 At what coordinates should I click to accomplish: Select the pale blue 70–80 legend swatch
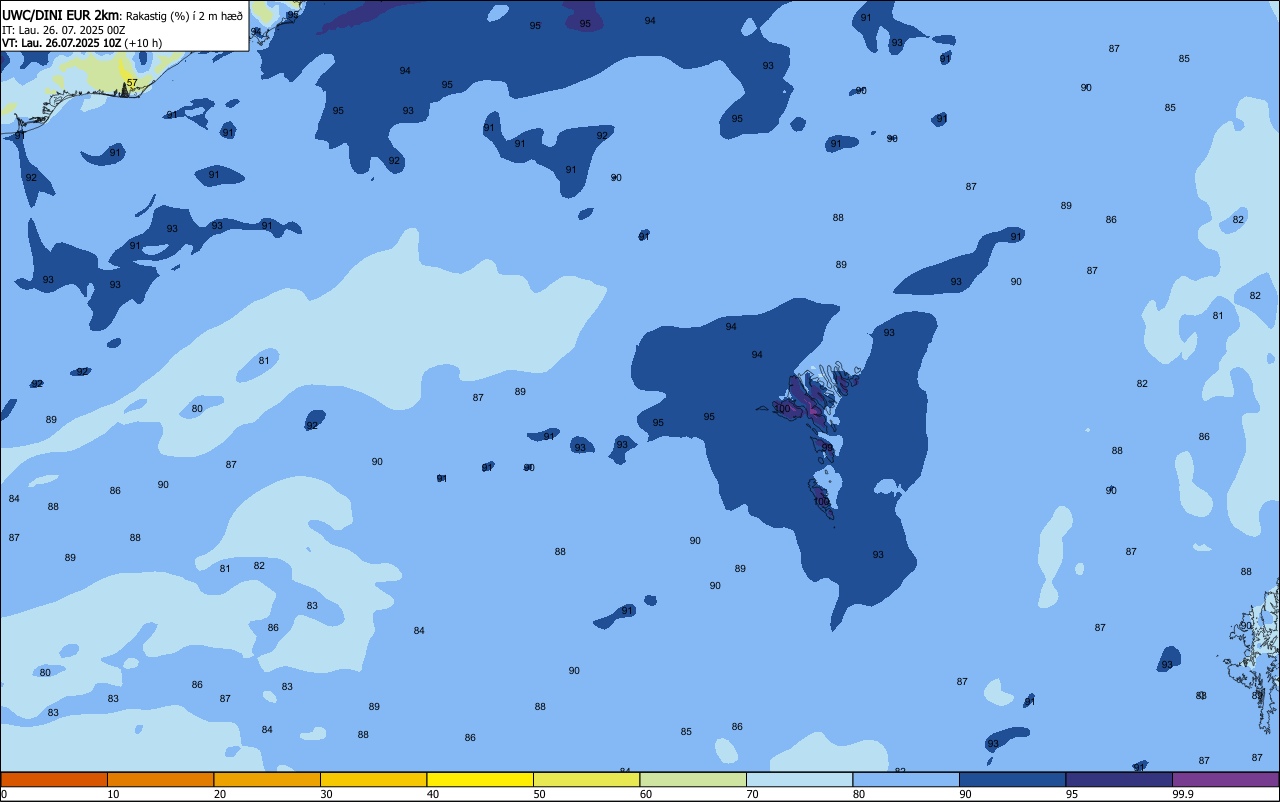pos(799,779)
